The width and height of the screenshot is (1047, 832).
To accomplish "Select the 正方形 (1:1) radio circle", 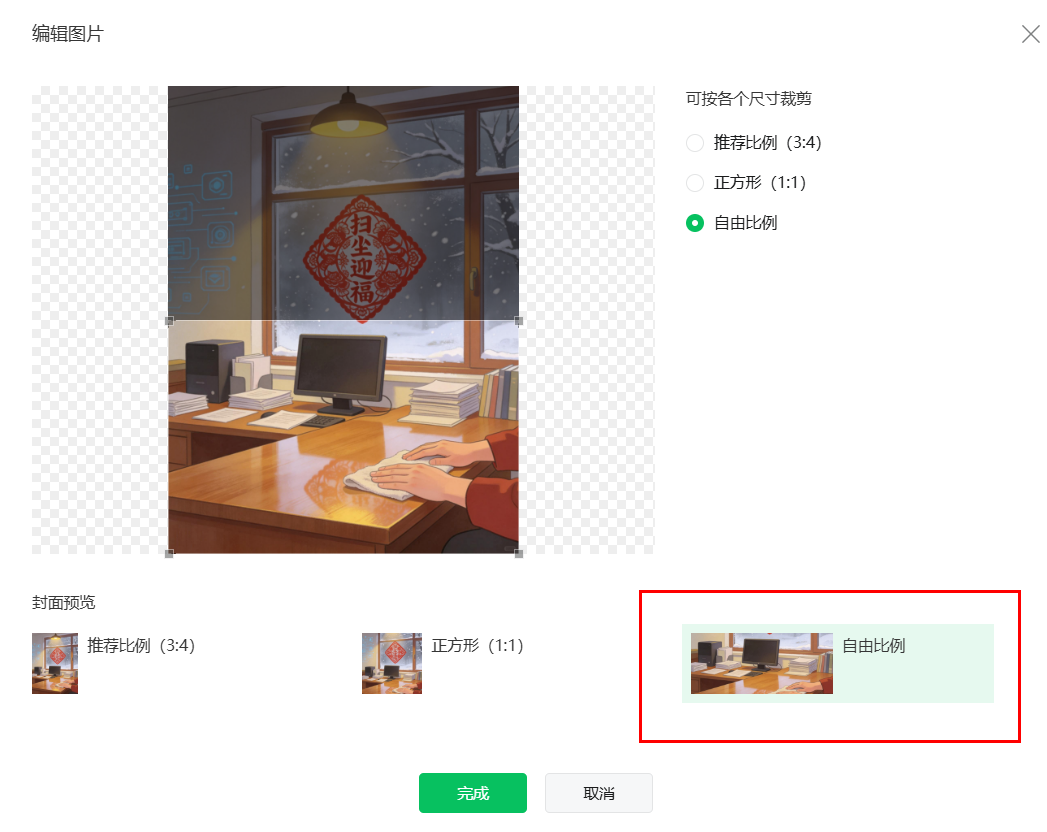I will pyautogui.click(x=695, y=183).
